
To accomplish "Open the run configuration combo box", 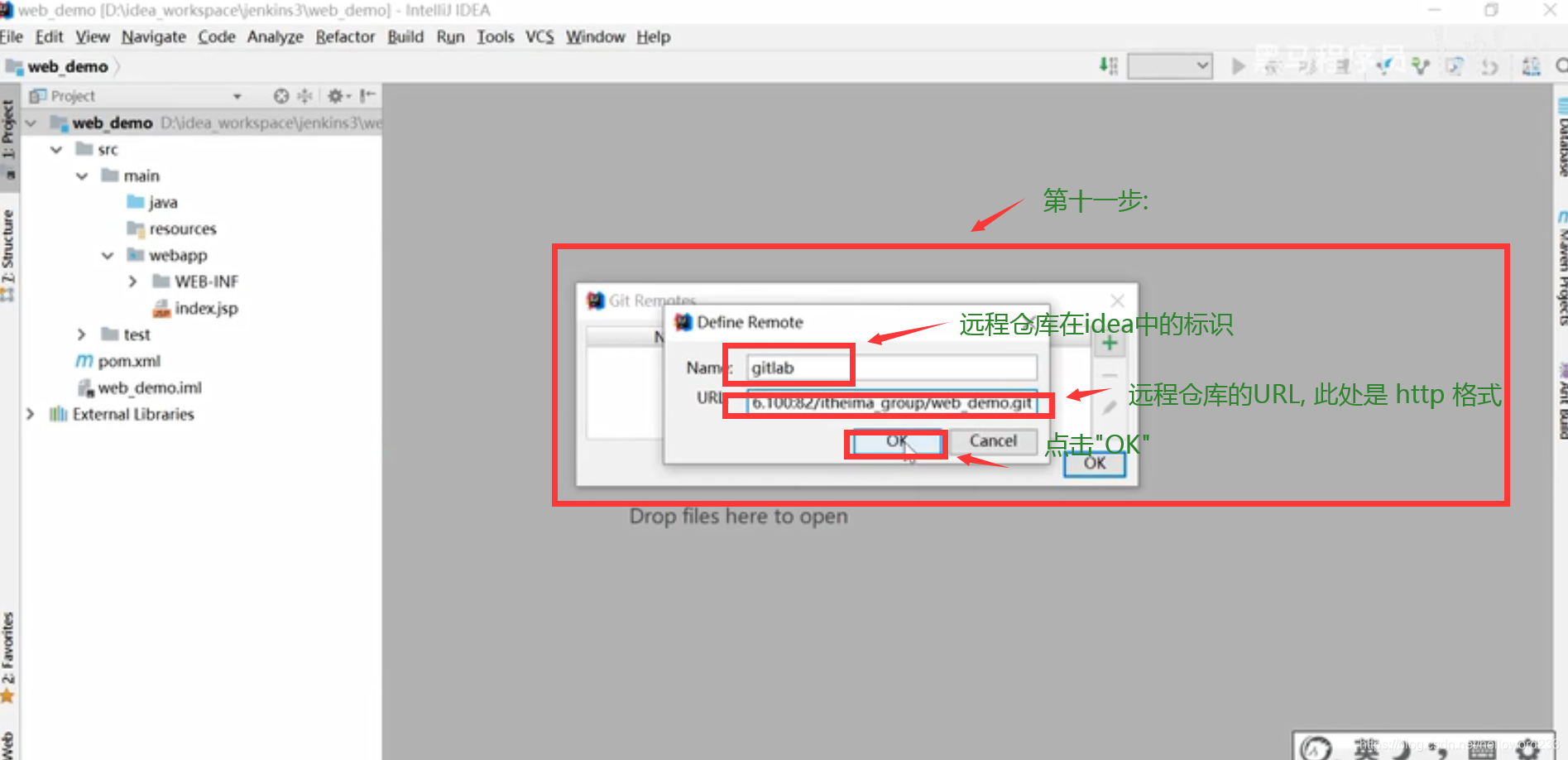I will 1170,65.
